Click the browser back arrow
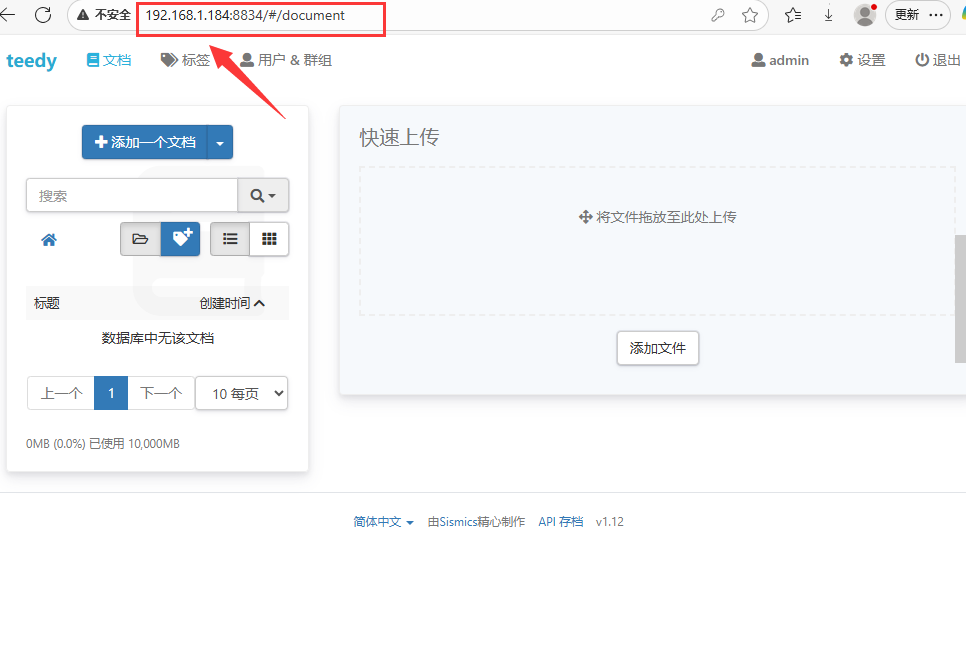This screenshot has width=966, height=650. pos(7,15)
